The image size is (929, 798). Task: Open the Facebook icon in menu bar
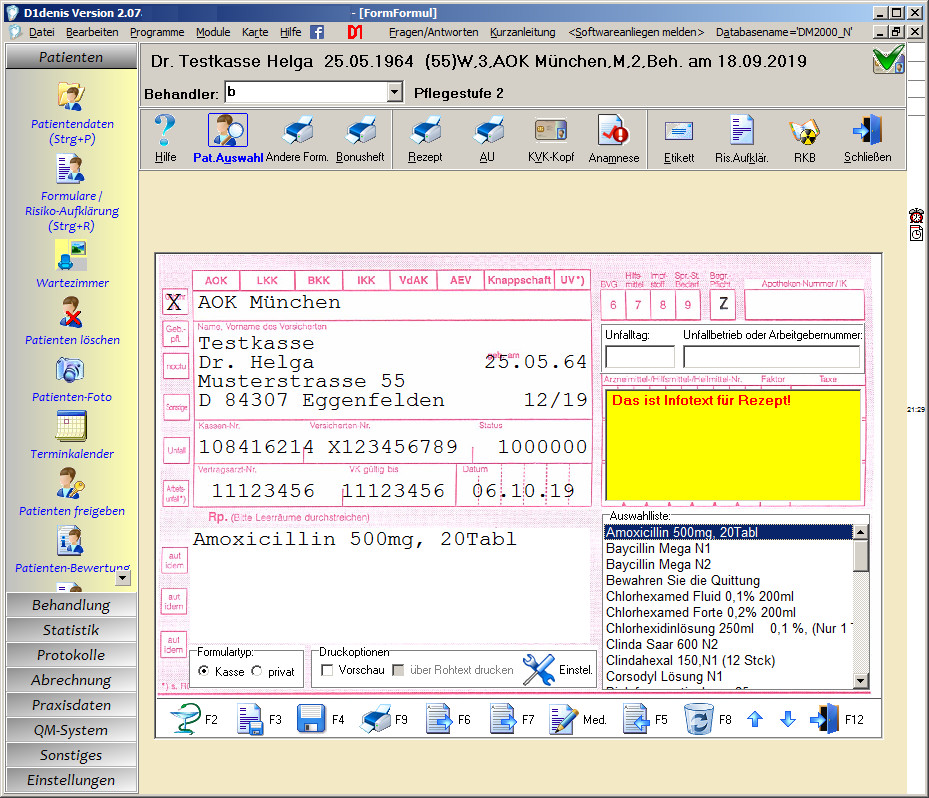(317, 32)
